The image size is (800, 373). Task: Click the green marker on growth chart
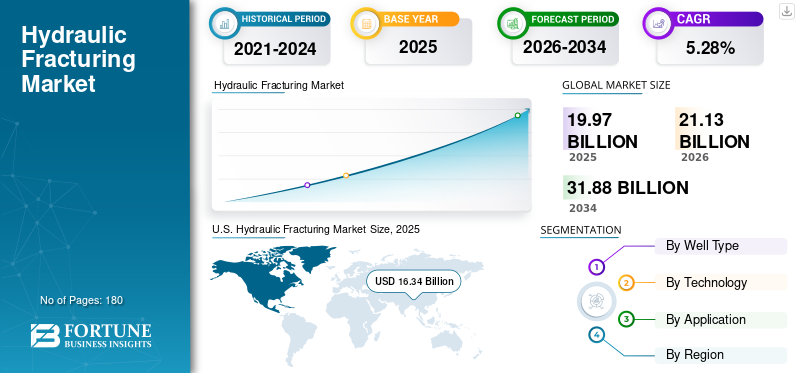(517, 115)
